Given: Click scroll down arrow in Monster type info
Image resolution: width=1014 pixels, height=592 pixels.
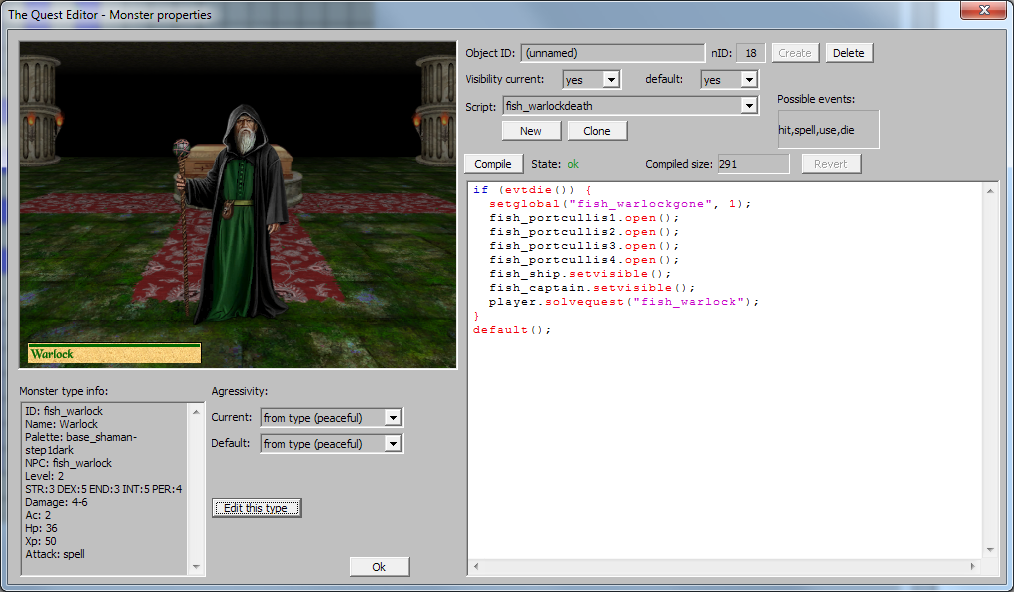Looking at the screenshot, I should (x=197, y=567).
